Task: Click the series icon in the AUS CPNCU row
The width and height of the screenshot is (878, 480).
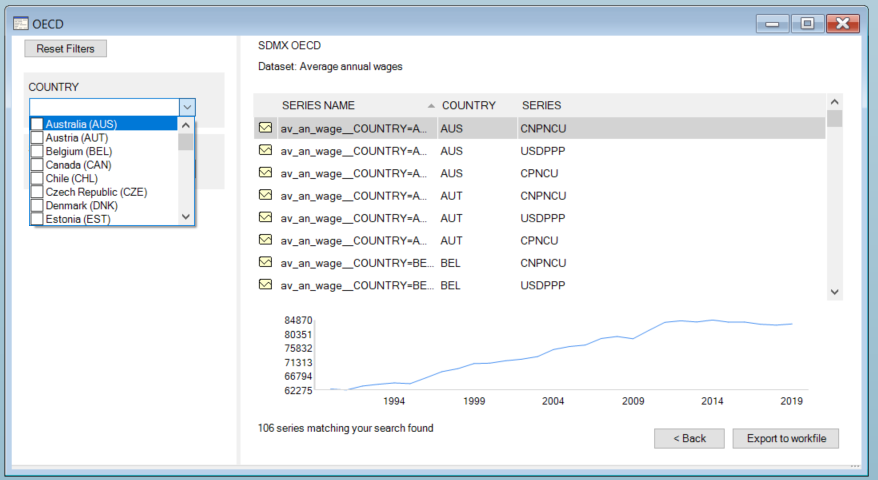Action: tap(265, 173)
